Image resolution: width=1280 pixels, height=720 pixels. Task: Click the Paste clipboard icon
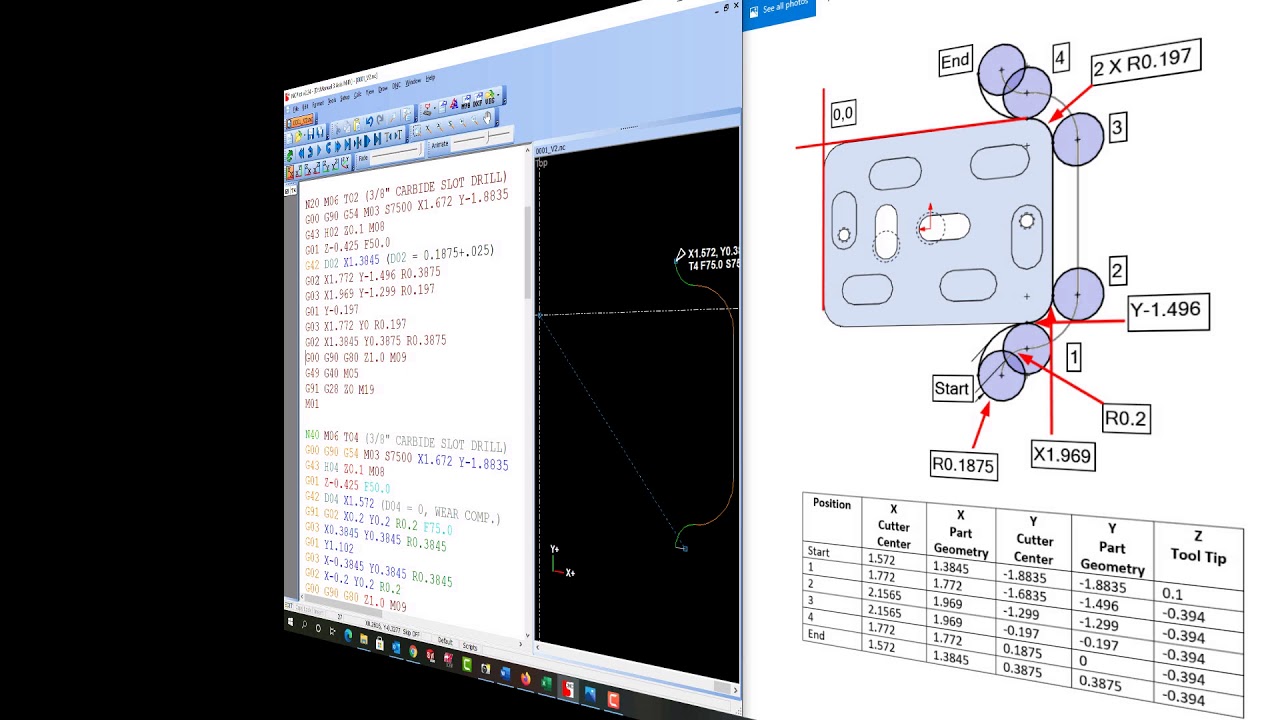coord(357,125)
